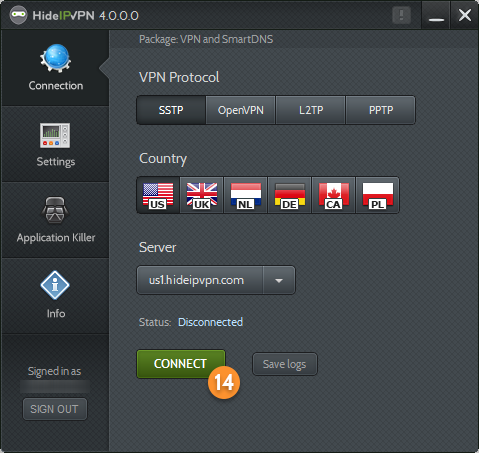The image size is (479, 453).
Task: Open the Connection panel globe icon
Action: pos(55,58)
